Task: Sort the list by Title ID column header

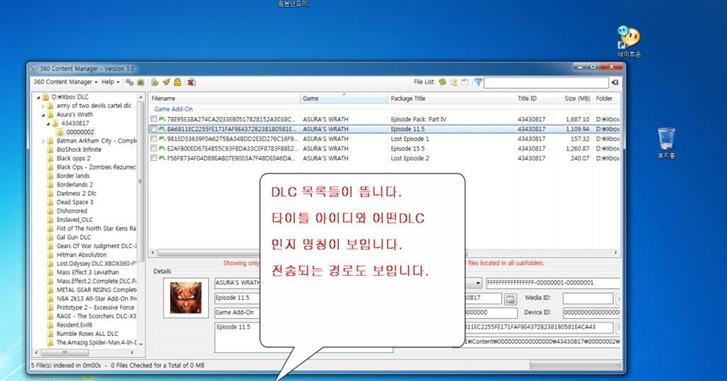Action: 527,98
